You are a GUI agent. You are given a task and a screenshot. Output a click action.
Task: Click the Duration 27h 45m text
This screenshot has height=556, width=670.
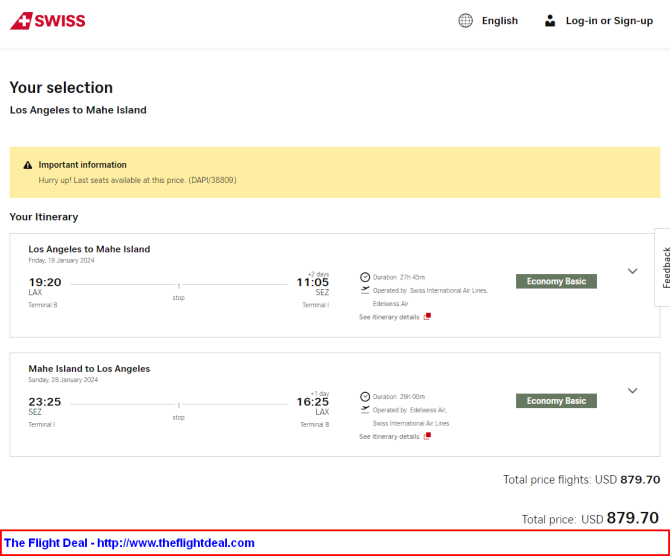tap(399, 277)
